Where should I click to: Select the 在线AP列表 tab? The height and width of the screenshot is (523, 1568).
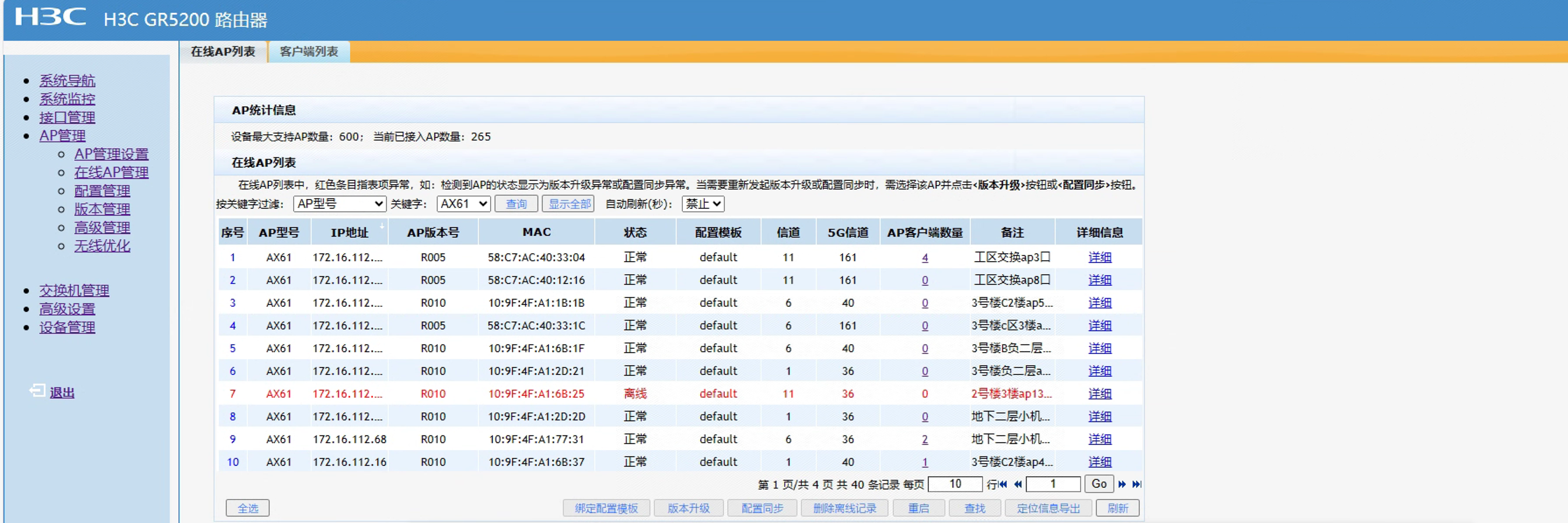[x=223, y=52]
